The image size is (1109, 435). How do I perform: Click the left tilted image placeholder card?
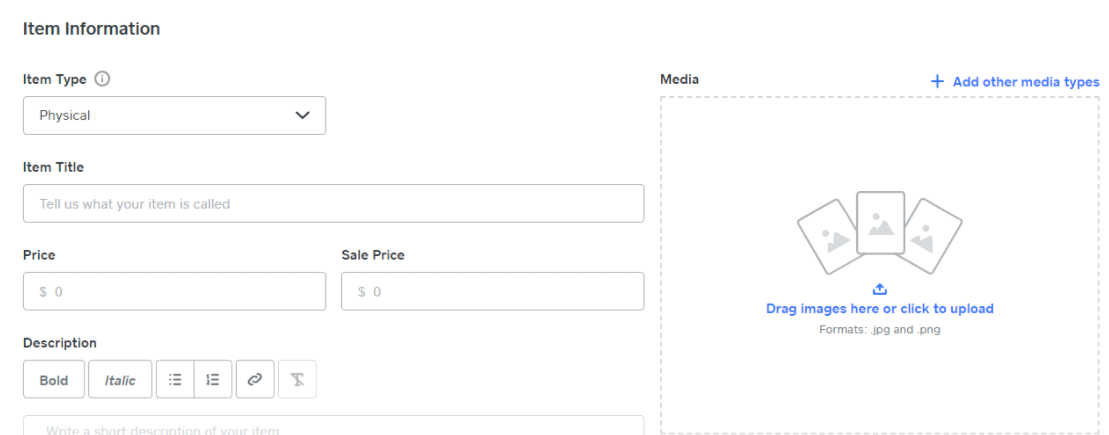(829, 237)
